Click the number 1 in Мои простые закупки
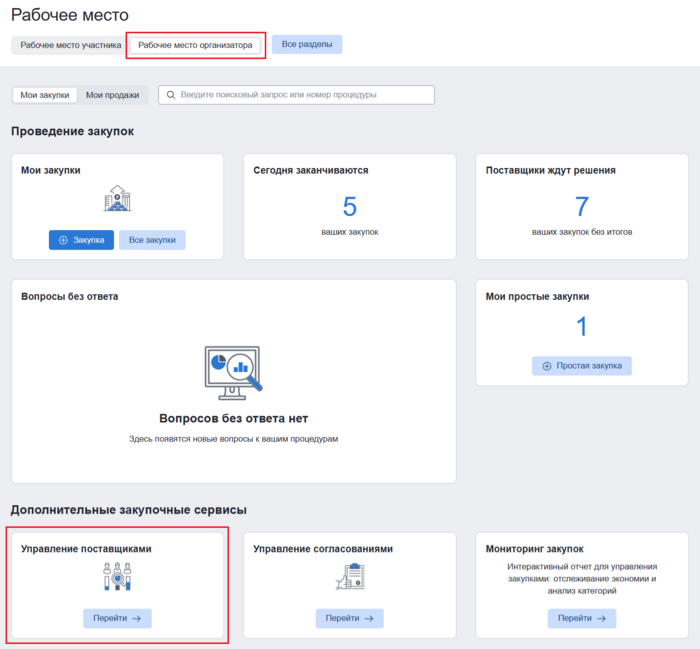 [x=581, y=326]
